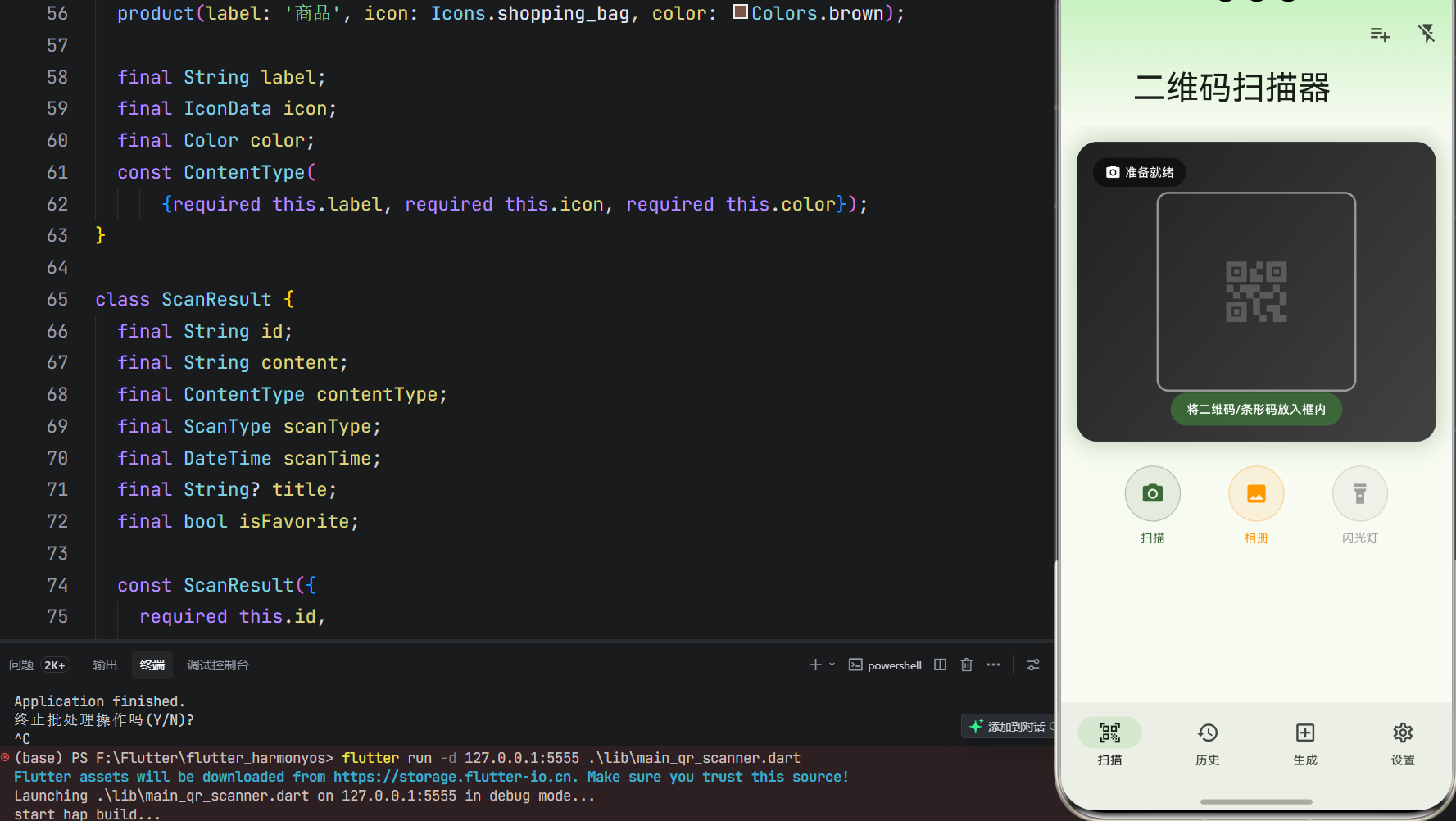Kill terminal with the trash icon

pos(967,665)
